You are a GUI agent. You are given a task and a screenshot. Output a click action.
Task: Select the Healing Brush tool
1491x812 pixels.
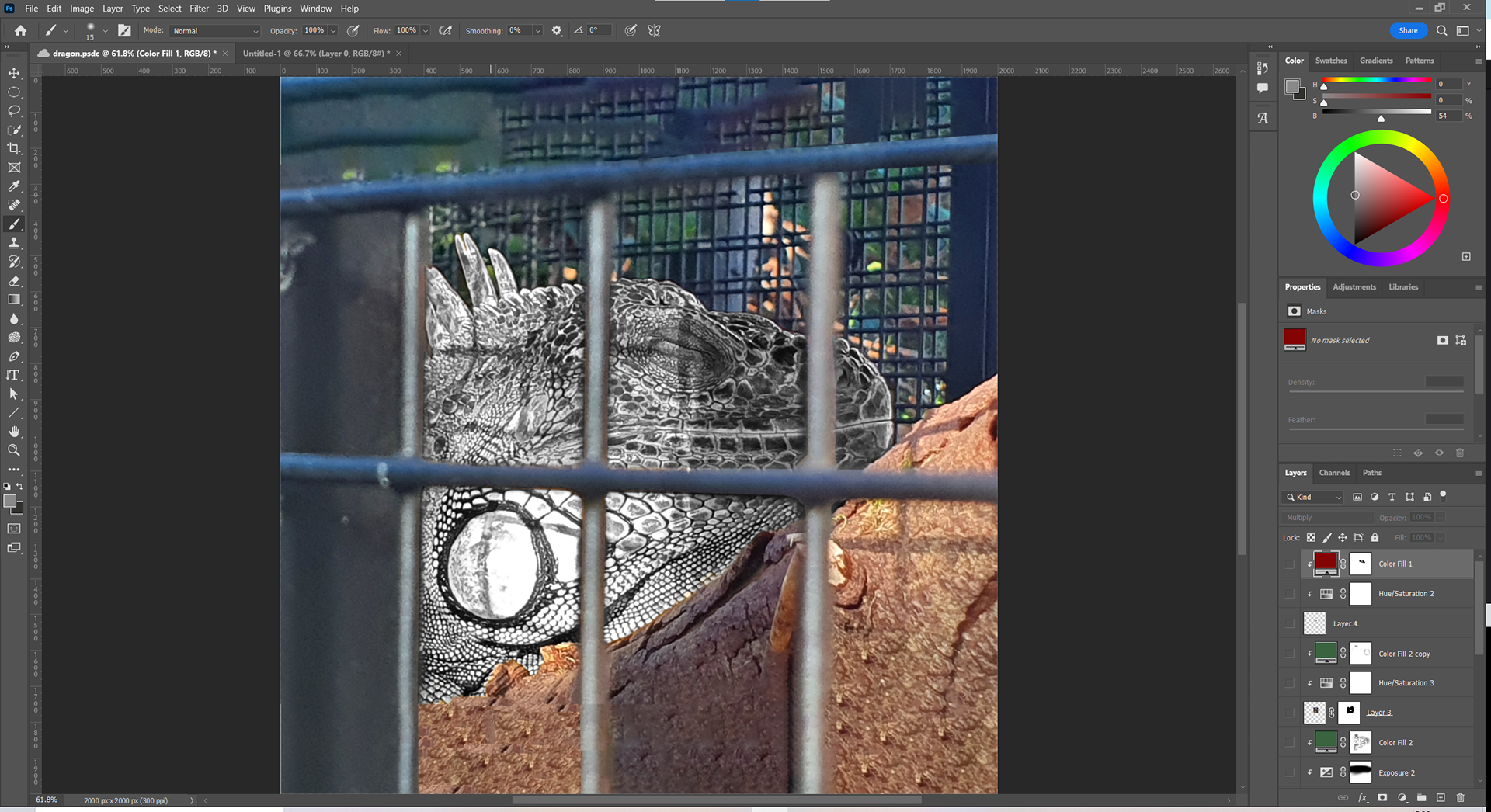(14, 205)
